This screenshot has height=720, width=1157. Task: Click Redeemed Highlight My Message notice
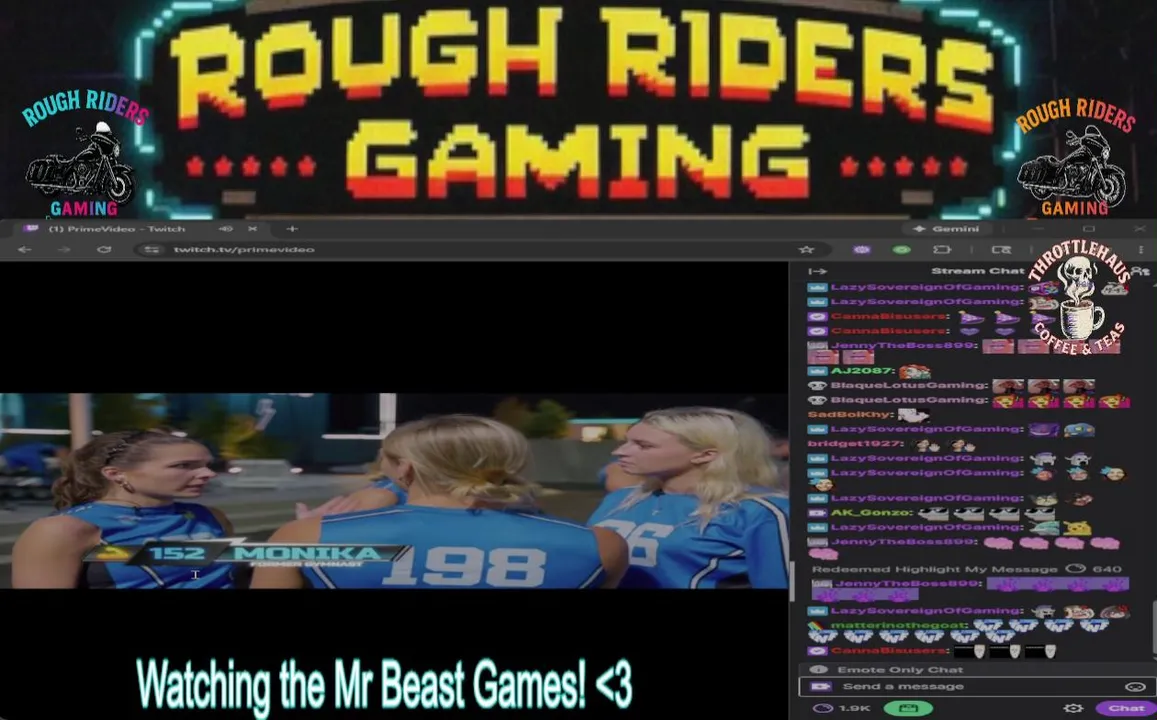click(x=934, y=570)
